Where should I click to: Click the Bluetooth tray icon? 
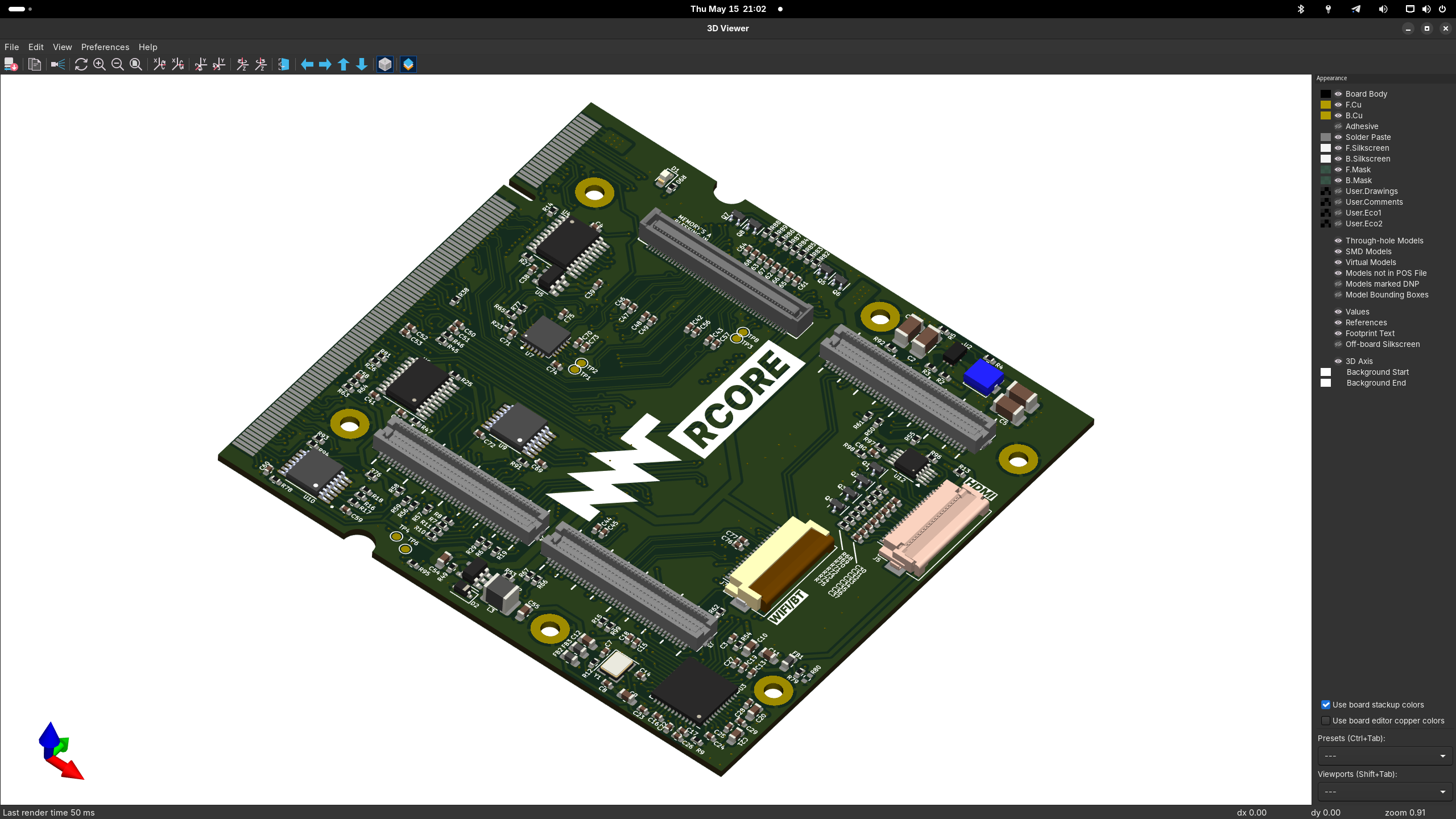(x=1301, y=9)
